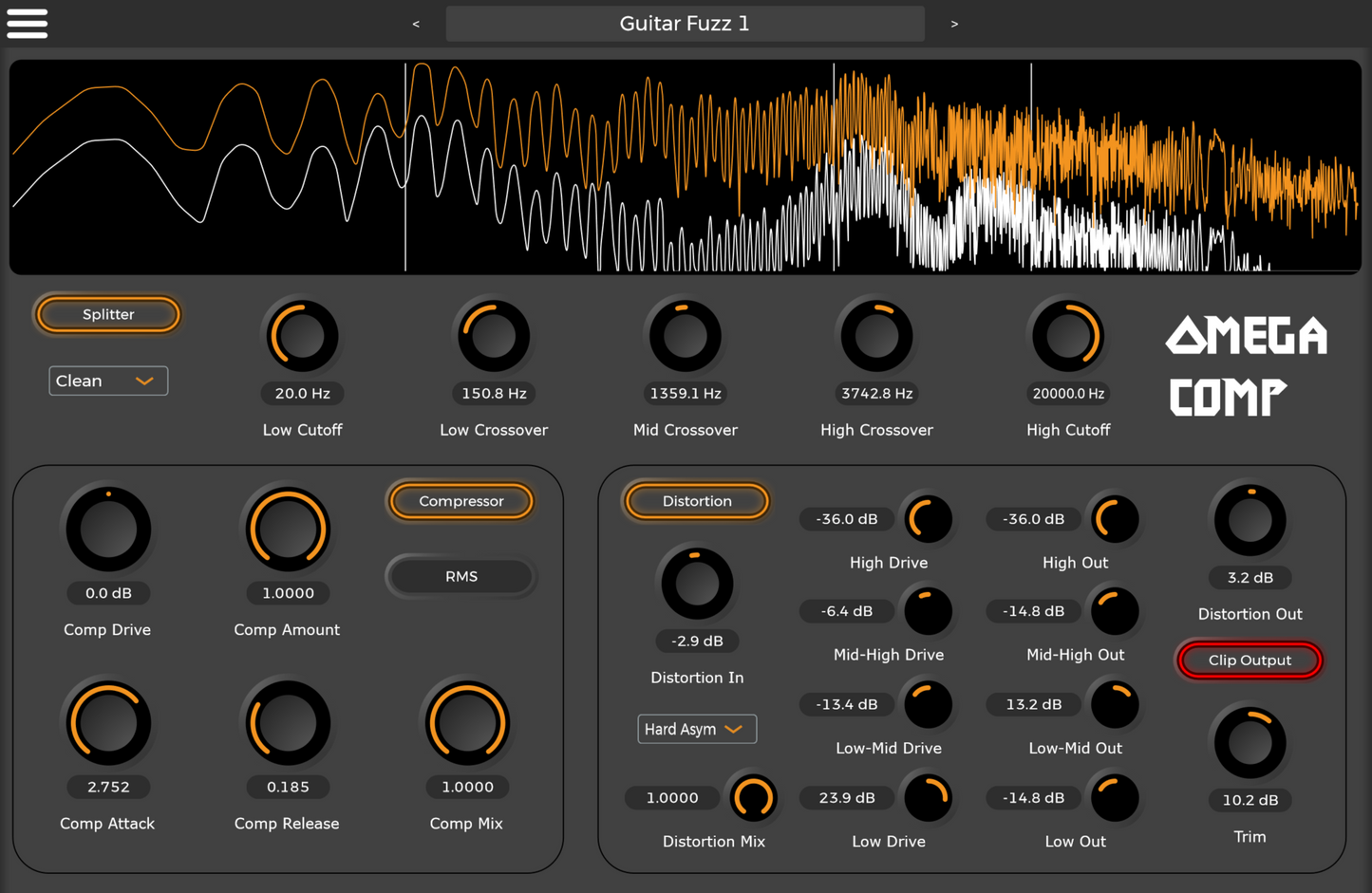
Task: Click the Low Cutoff knob
Action: tap(302, 336)
